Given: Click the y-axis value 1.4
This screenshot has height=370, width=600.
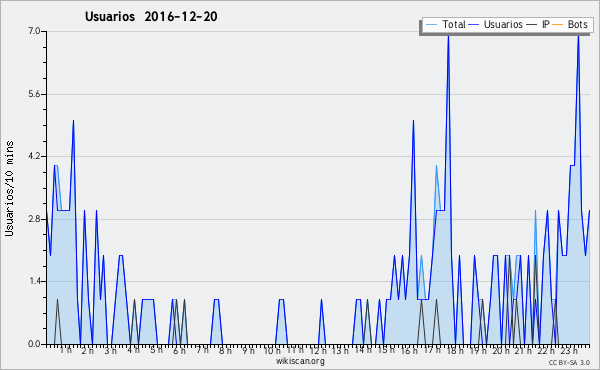Looking at the screenshot, I should click(34, 281).
